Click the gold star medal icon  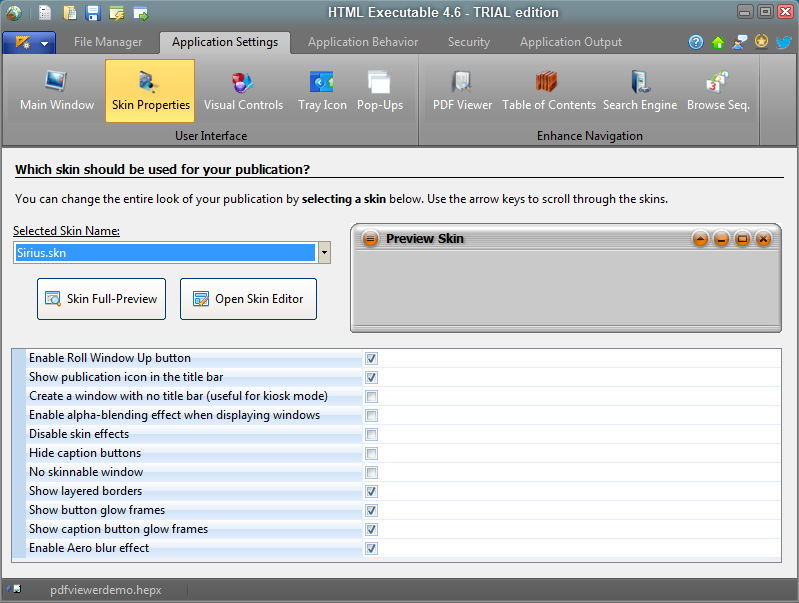pos(762,42)
